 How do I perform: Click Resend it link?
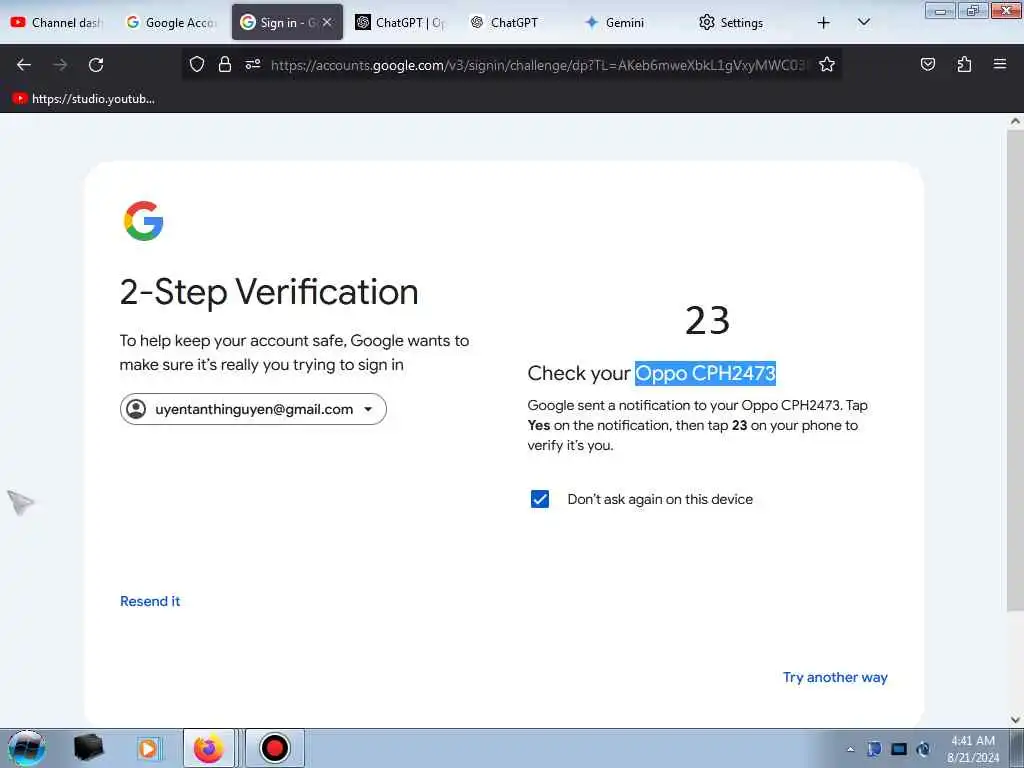[150, 601]
